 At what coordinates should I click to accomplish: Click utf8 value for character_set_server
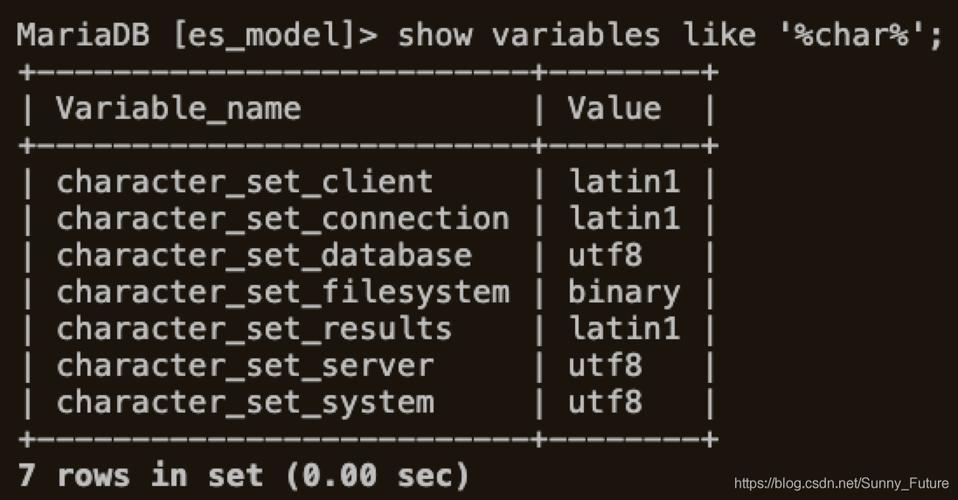tap(605, 365)
